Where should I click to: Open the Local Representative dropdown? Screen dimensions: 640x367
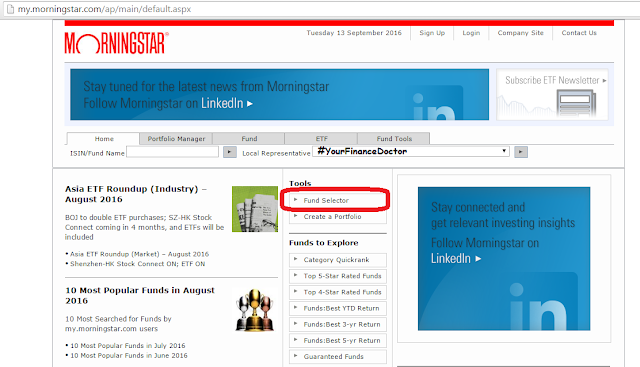411,151
